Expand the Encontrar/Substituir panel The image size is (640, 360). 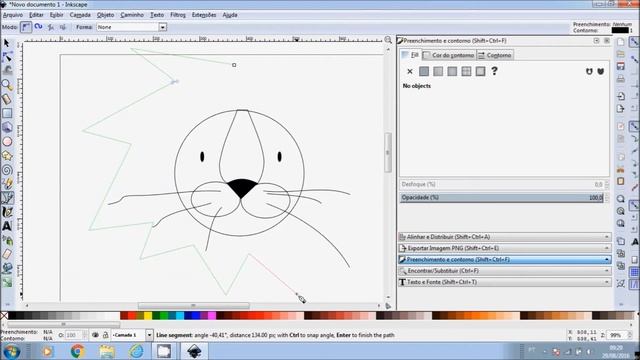pyautogui.click(x=504, y=271)
